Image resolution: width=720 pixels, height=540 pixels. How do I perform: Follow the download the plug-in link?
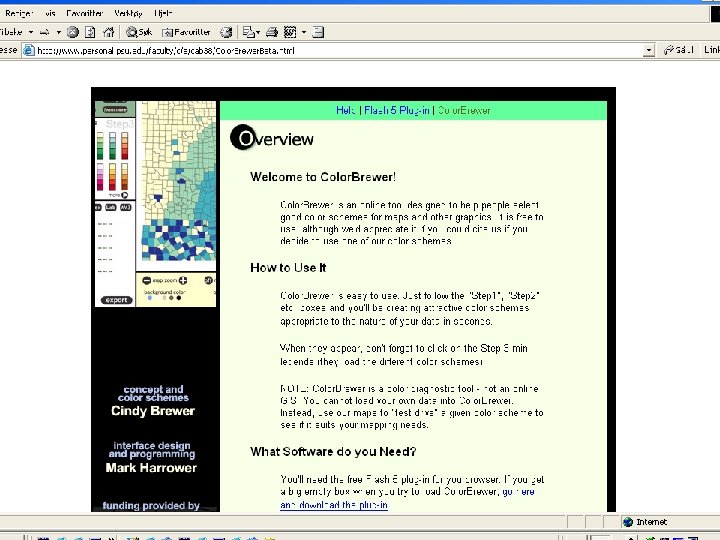[334, 505]
